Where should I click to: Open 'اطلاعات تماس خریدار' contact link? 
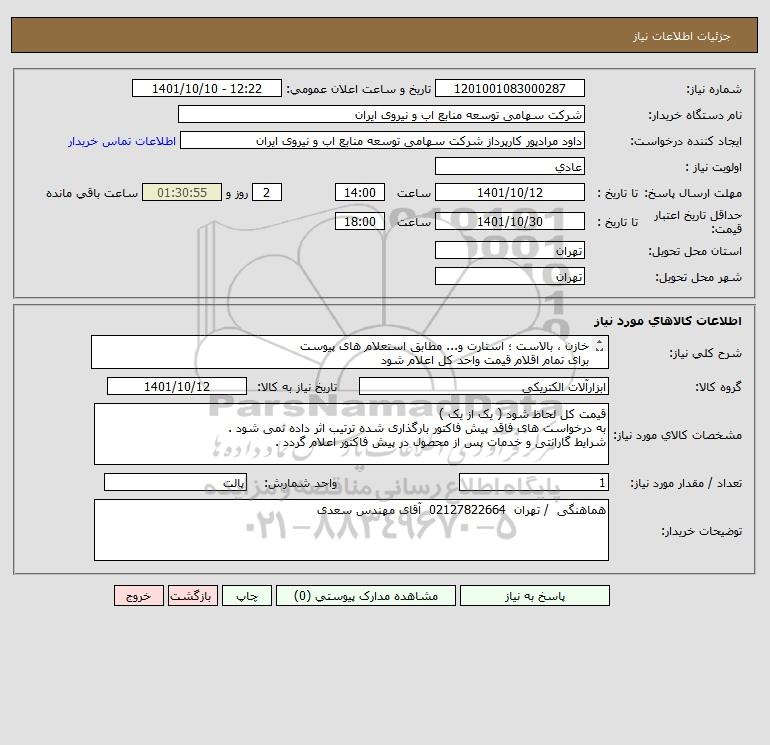(122, 141)
